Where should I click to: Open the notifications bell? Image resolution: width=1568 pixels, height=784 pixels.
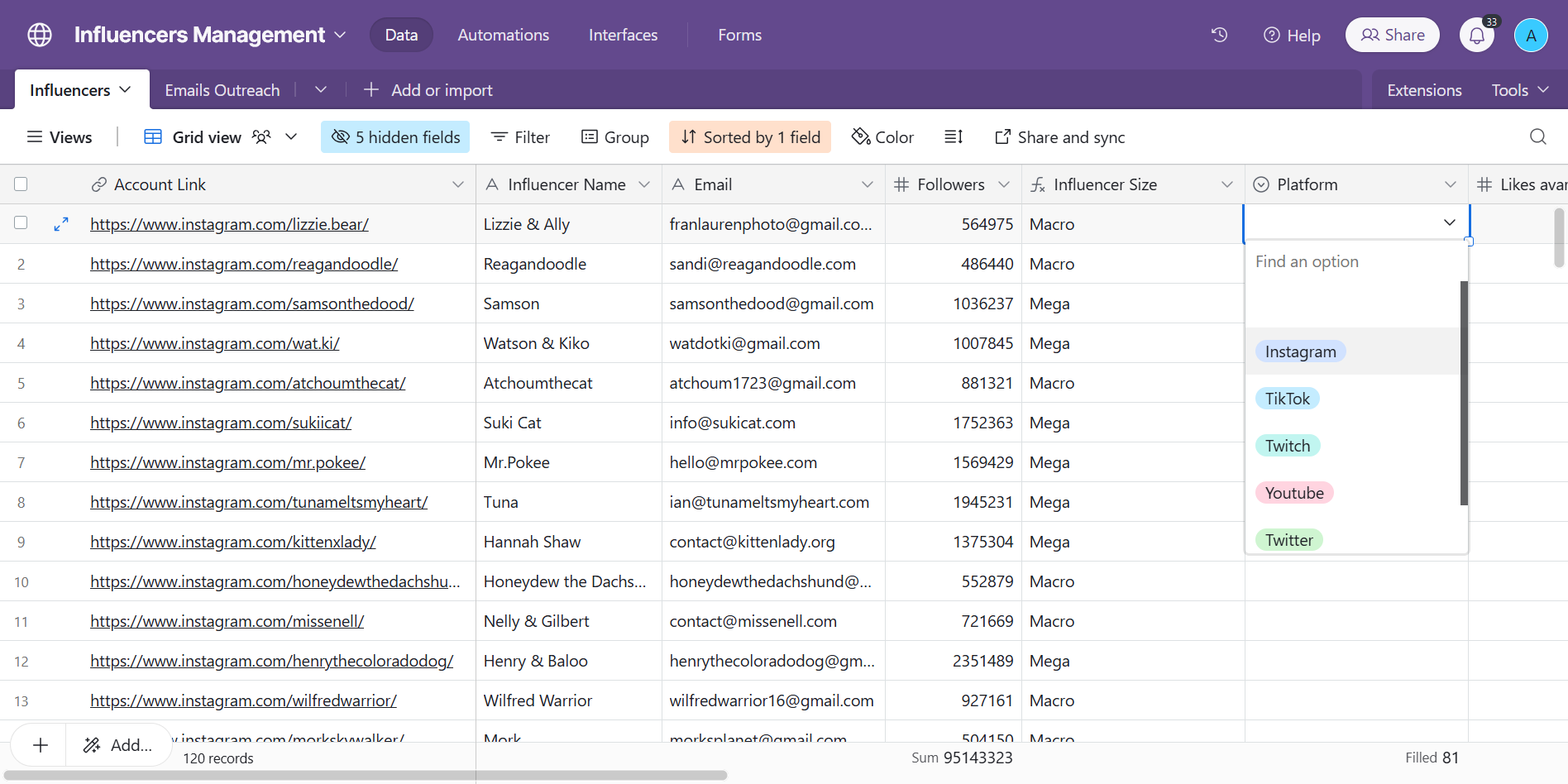(1477, 36)
